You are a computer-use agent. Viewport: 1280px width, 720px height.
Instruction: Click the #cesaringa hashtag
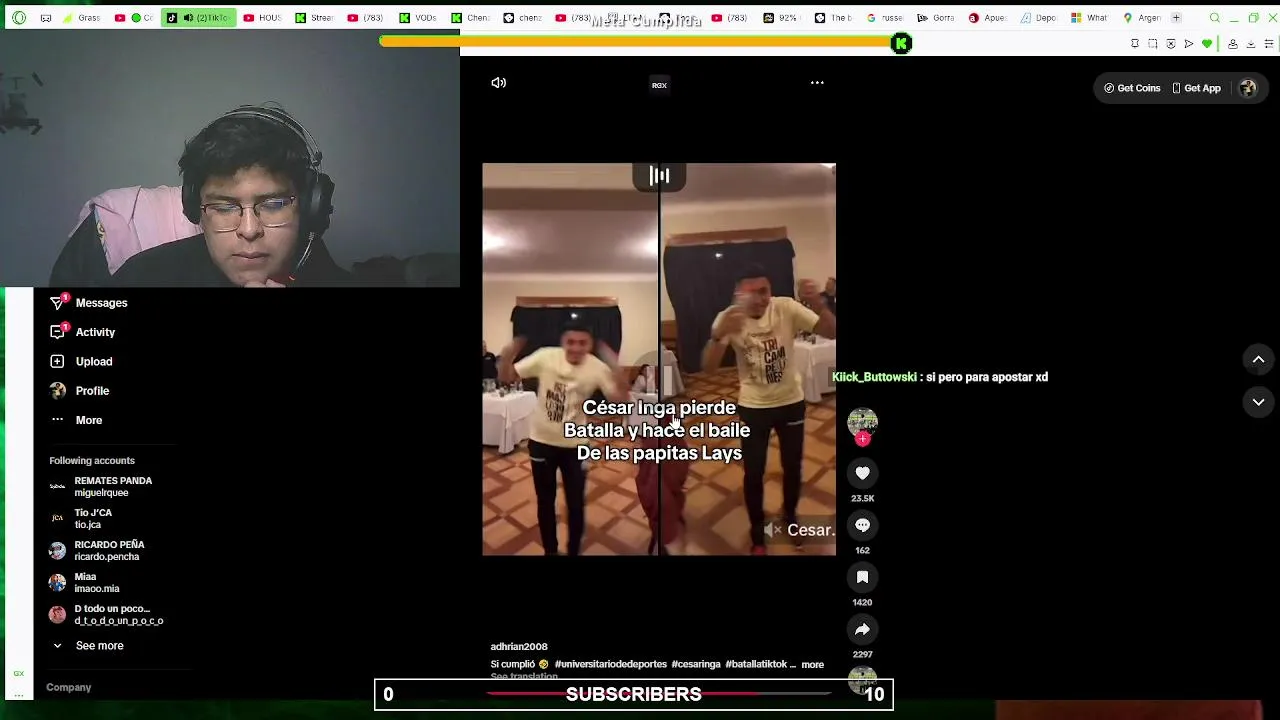[696, 664]
